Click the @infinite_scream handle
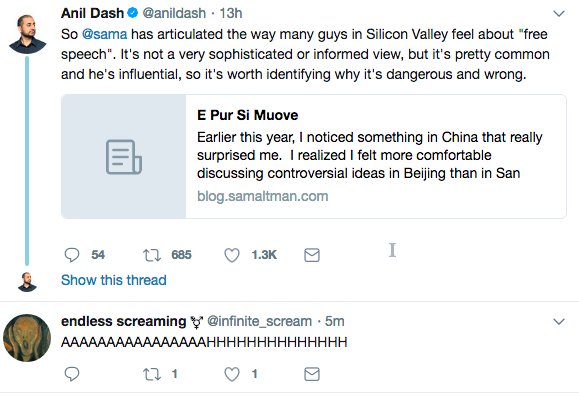This screenshot has width=579, height=396. point(259,321)
